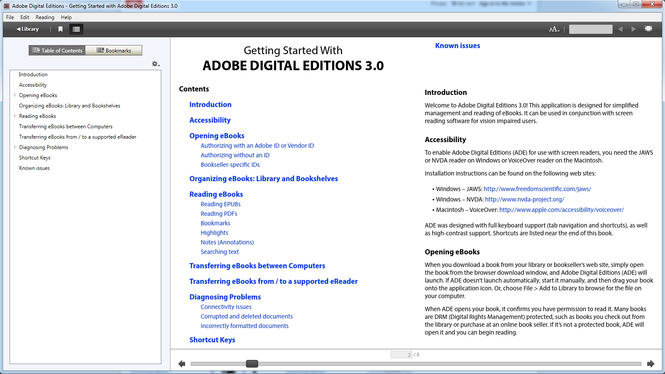This screenshot has width=665, height=374.
Task: Toggle the table of contents panel icon
Action: point(76,29)
